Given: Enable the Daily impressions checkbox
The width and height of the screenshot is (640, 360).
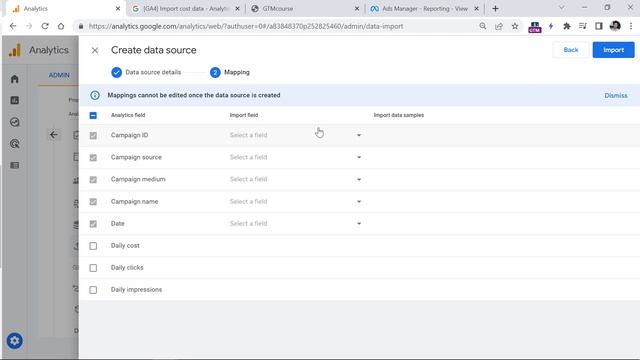Looking at the screenshot, I should 93,290.
